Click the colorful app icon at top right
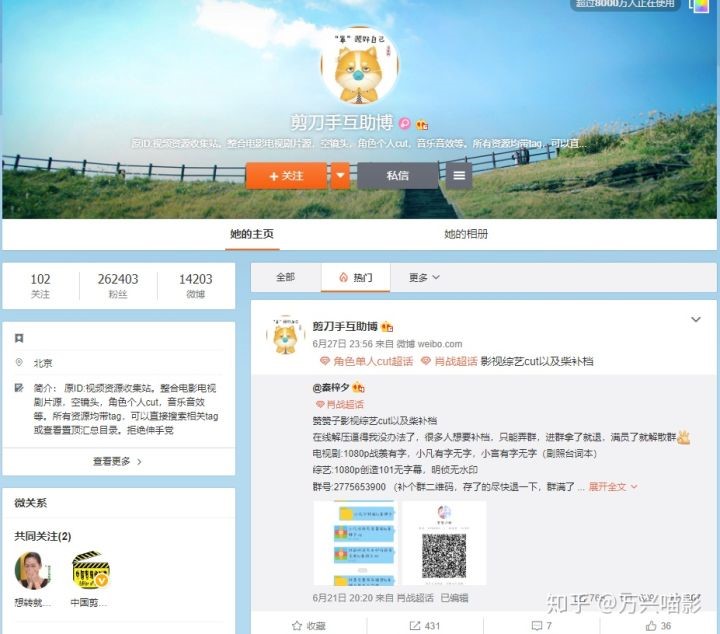The image size is (720, 634). click(x=700, y=5)
